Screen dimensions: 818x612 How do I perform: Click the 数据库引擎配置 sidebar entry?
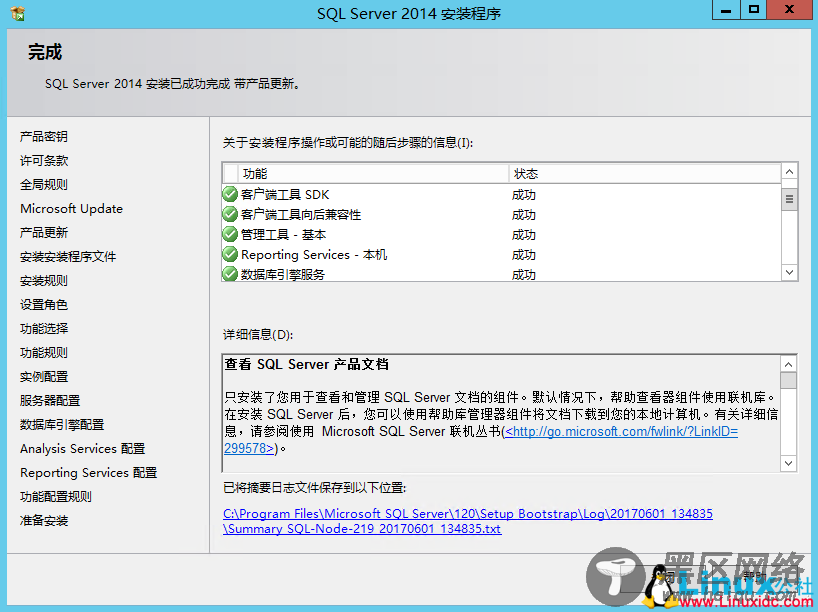(x=62, y=425)
